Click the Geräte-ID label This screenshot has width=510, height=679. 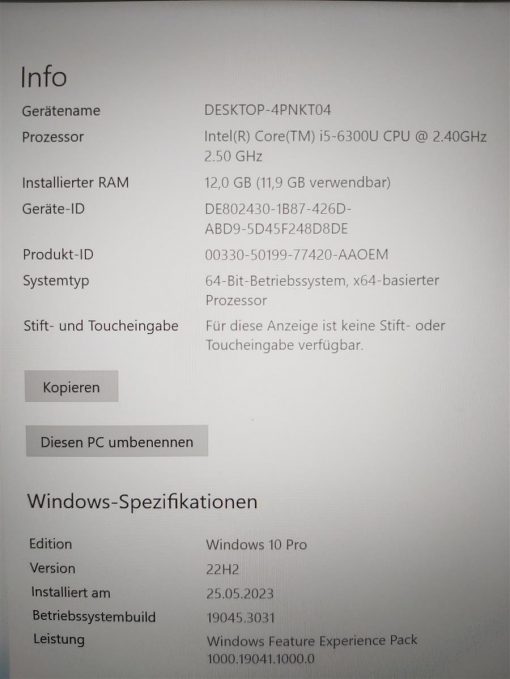coord(53,209)
